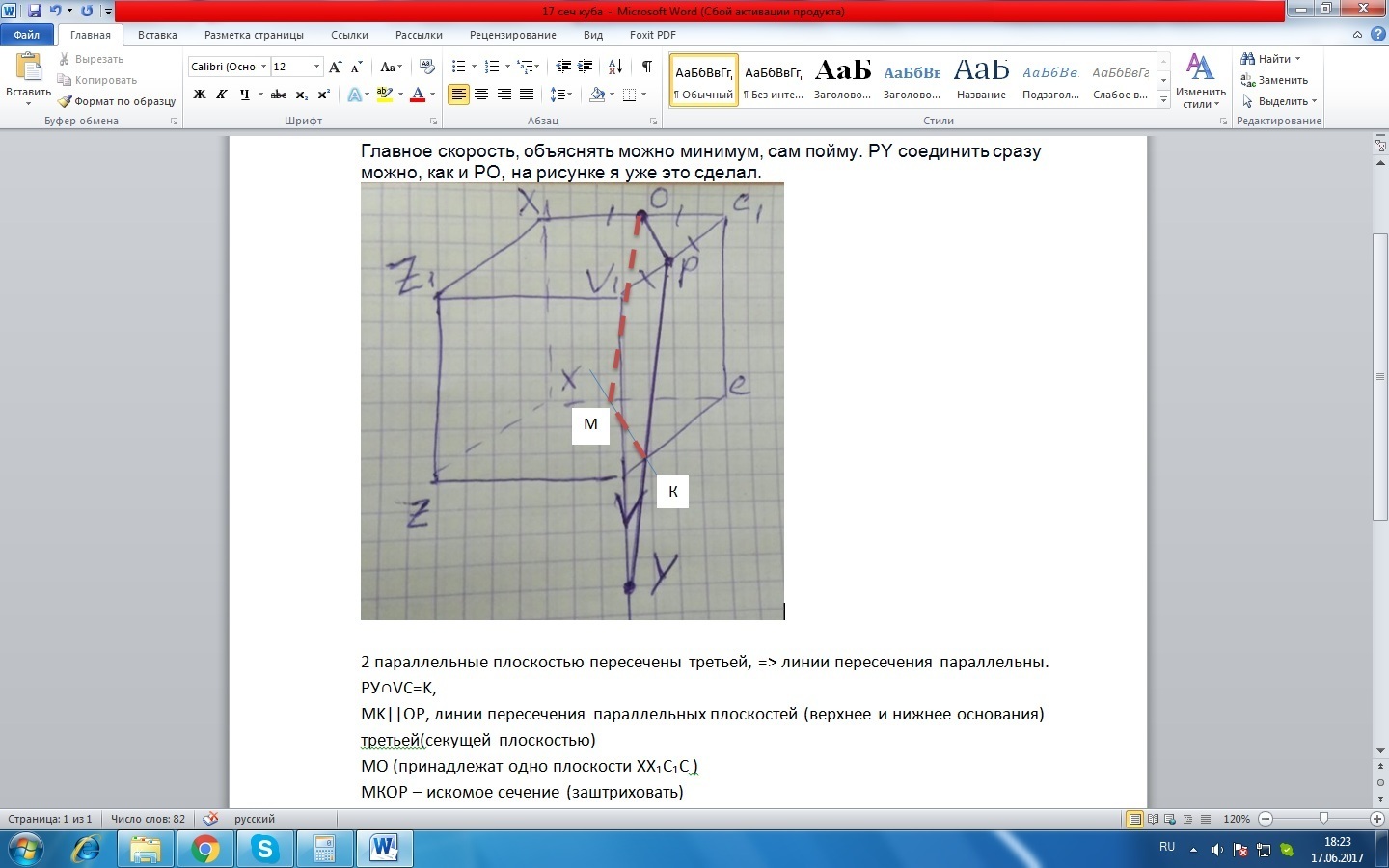Click the Shrink Font icon
Screen dimensions: 1389x868
(357, 67)
